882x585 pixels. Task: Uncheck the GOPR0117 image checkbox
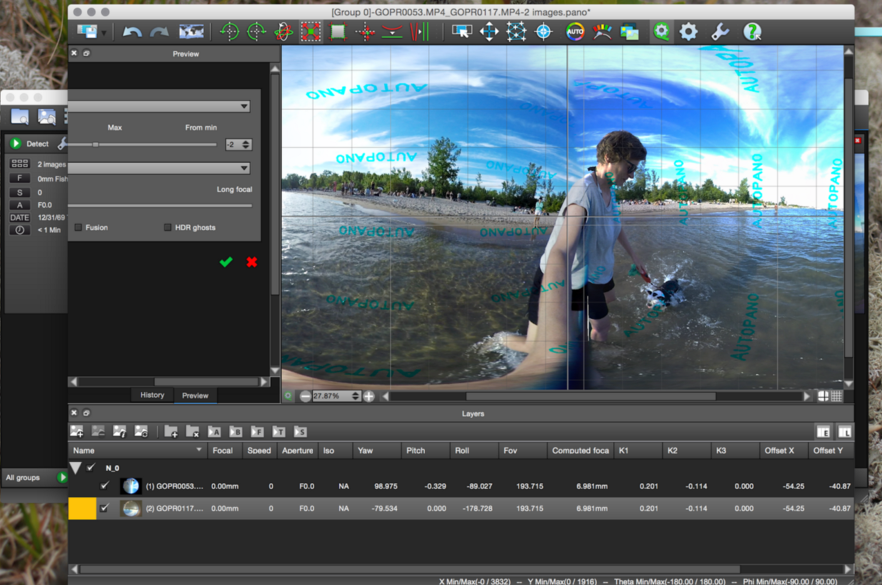105,508
